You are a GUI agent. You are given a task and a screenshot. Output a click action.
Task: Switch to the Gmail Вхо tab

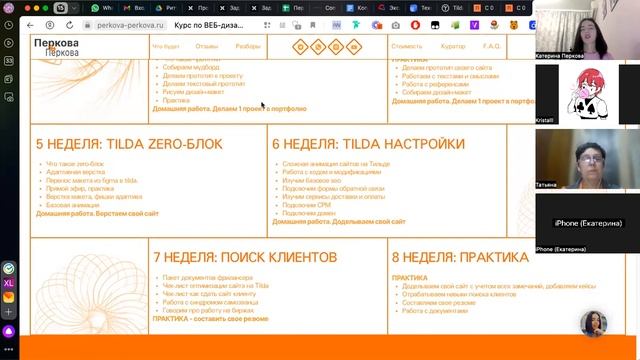(133, 8)
